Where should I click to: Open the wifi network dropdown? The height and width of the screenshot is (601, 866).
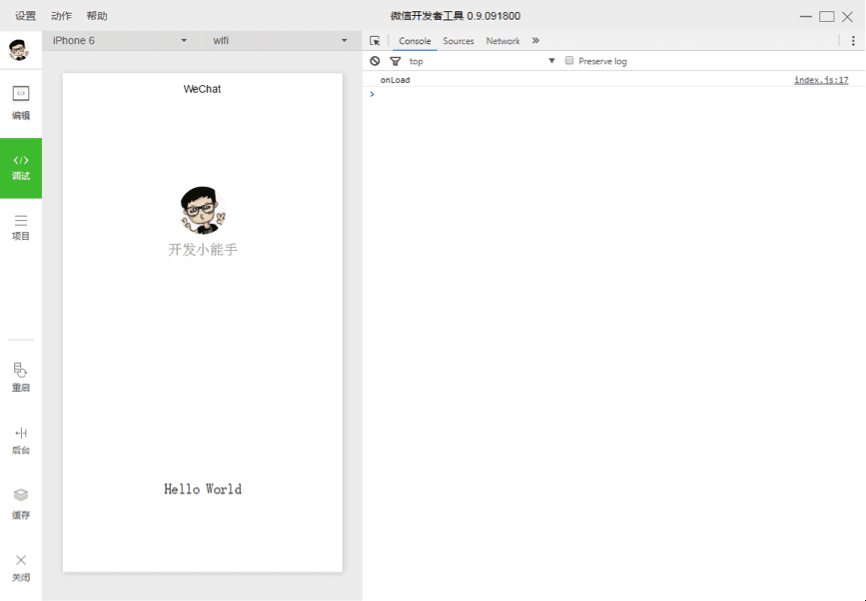[x=279, y=41]
